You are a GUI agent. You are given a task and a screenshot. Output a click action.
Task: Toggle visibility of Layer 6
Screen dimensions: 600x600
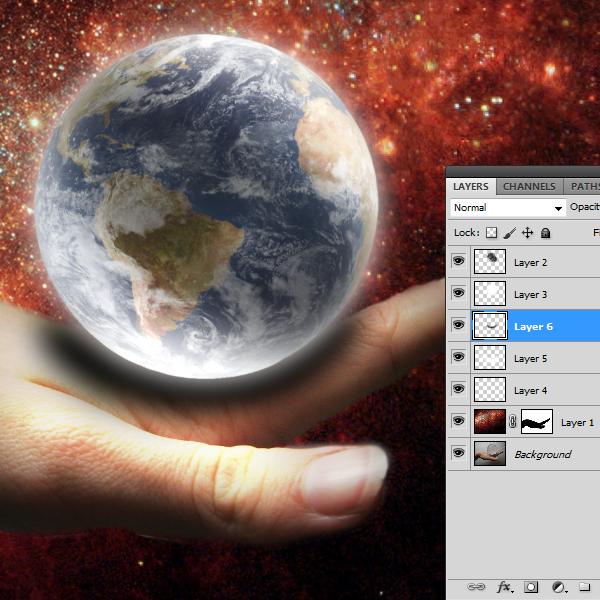(458, 325)
